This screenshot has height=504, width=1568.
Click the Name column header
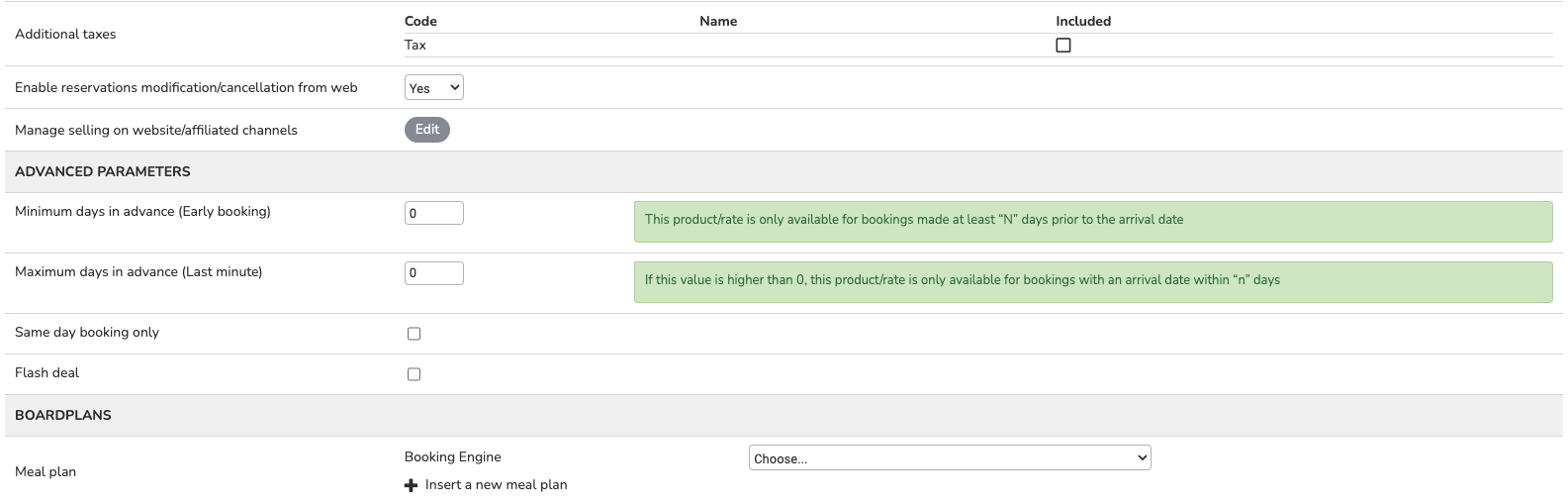(x=718, y=21)
